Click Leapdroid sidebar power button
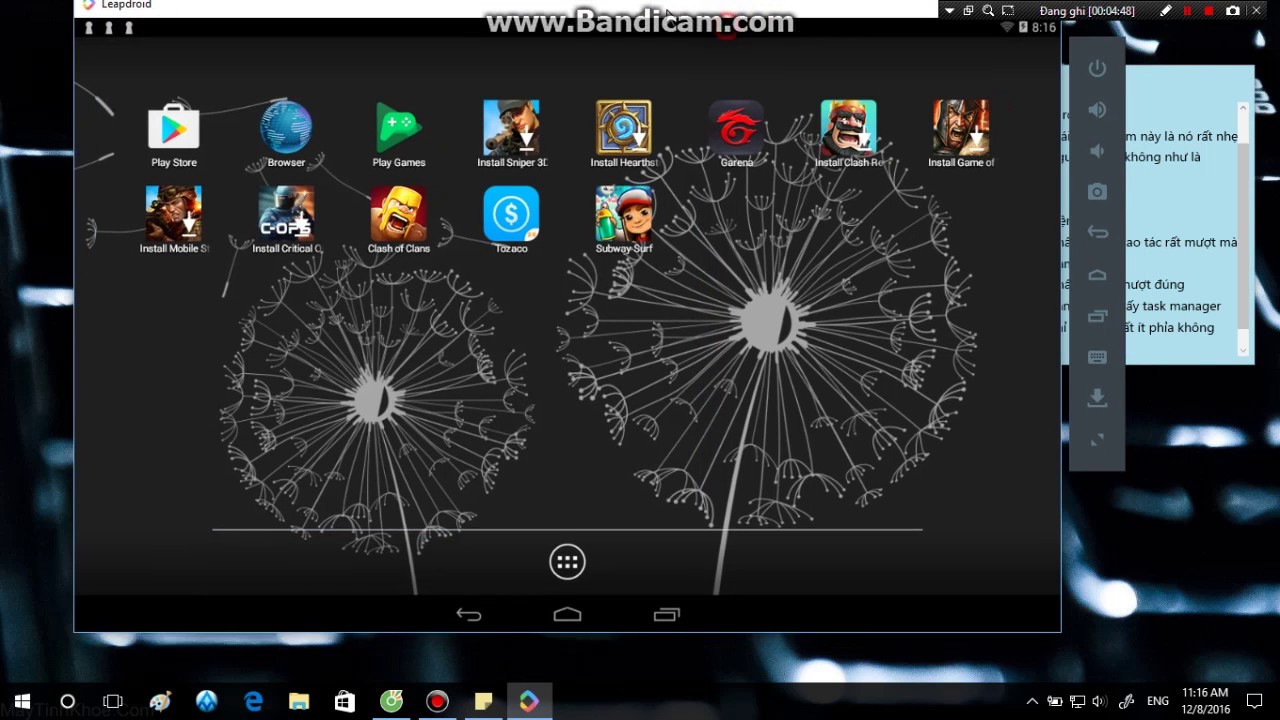 point(1097,68)
